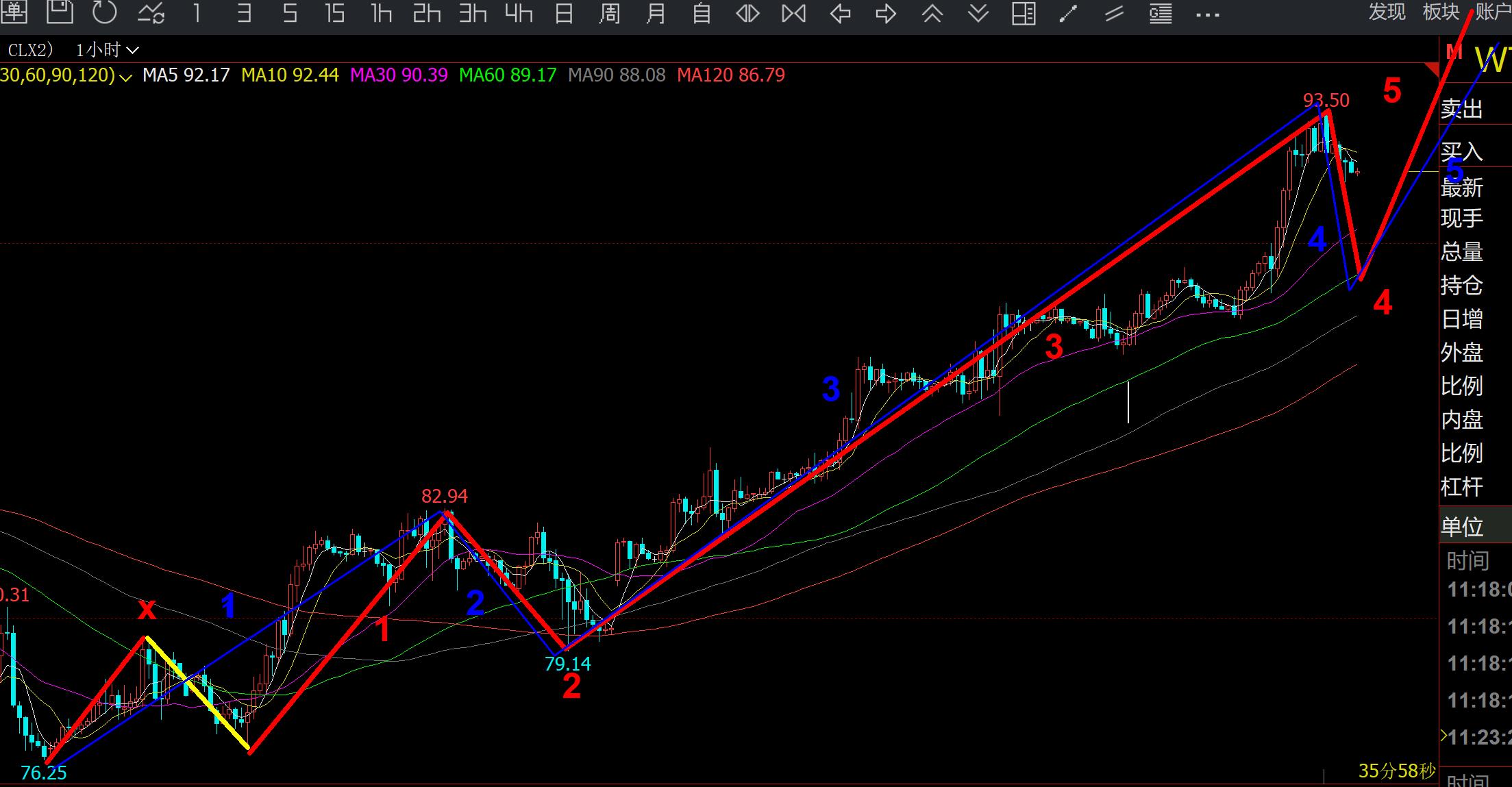
Task: Select the 1-minute period
Action: tap(197, 12)
